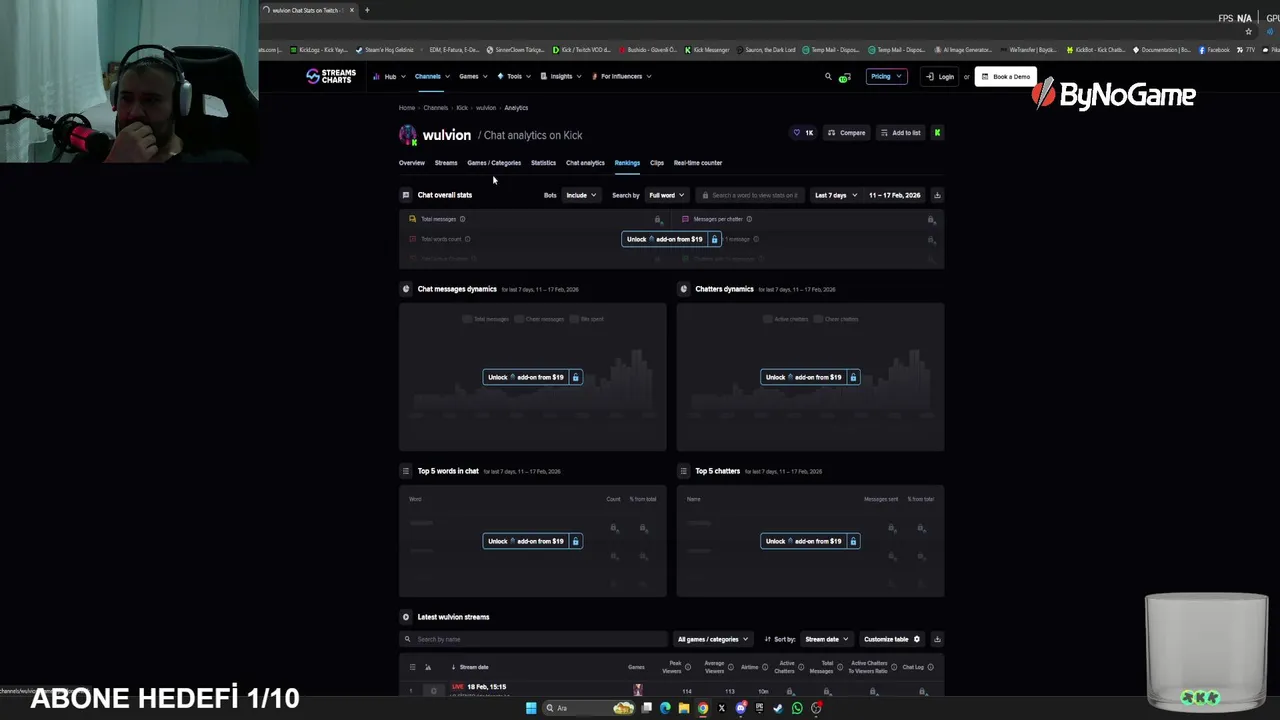Click the Compare button
Image resolution: width=1280 pixels, height=720 pixels.
(846, 132)
